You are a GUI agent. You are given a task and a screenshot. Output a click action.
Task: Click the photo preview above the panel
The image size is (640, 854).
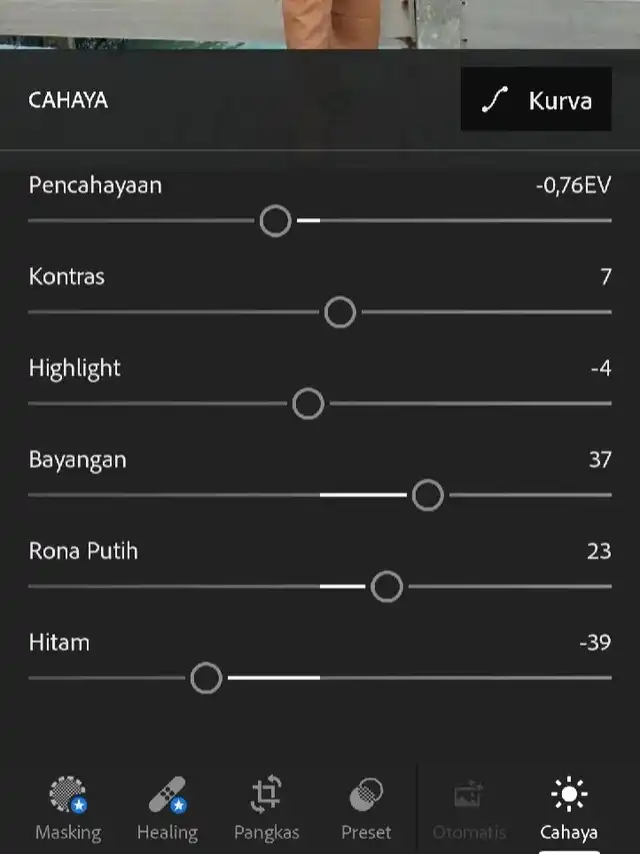coord(320,24)
